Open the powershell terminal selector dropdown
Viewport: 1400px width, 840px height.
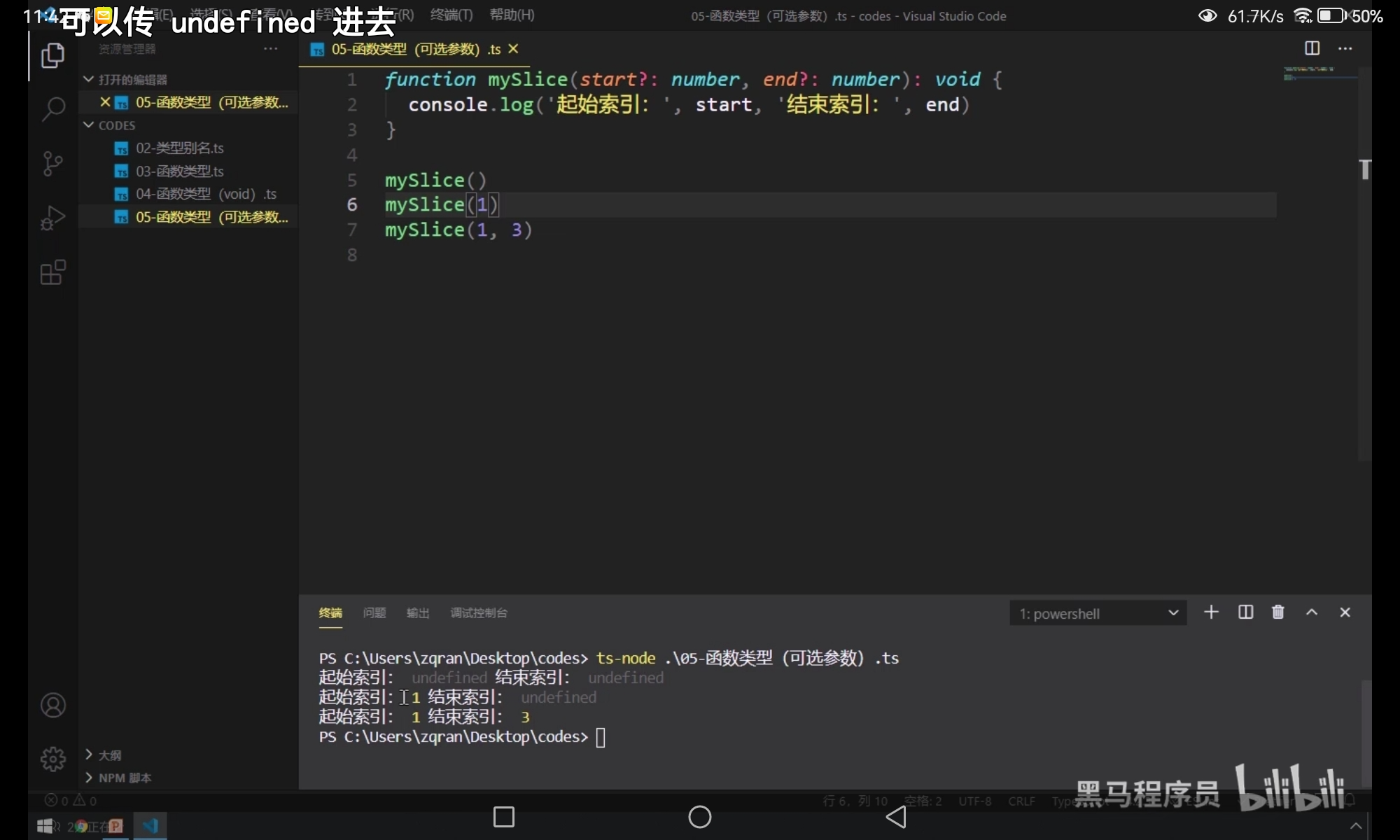[x=1098, y=614]
